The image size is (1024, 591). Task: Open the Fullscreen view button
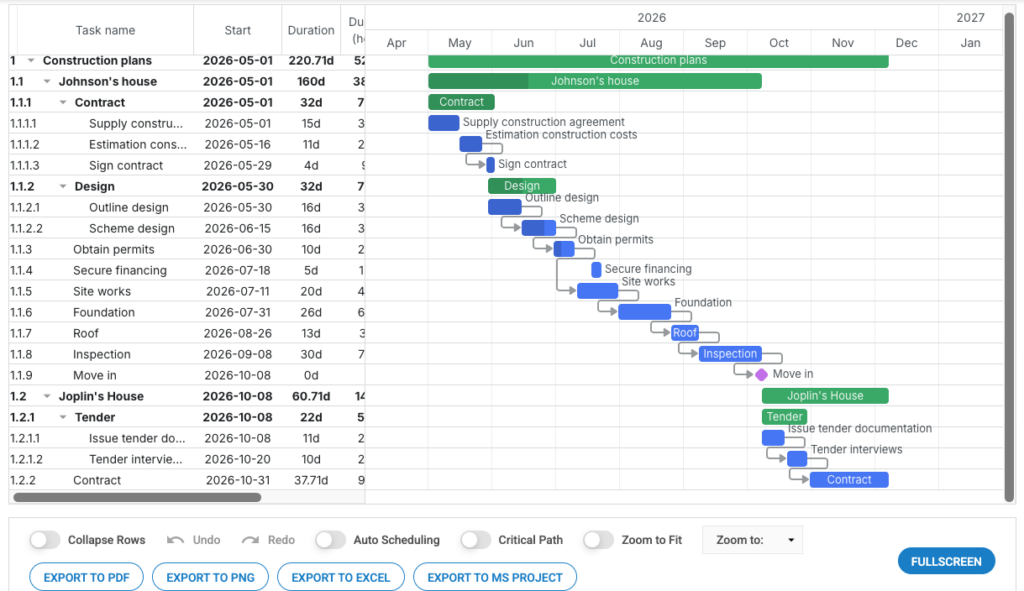tap(946, 562)
